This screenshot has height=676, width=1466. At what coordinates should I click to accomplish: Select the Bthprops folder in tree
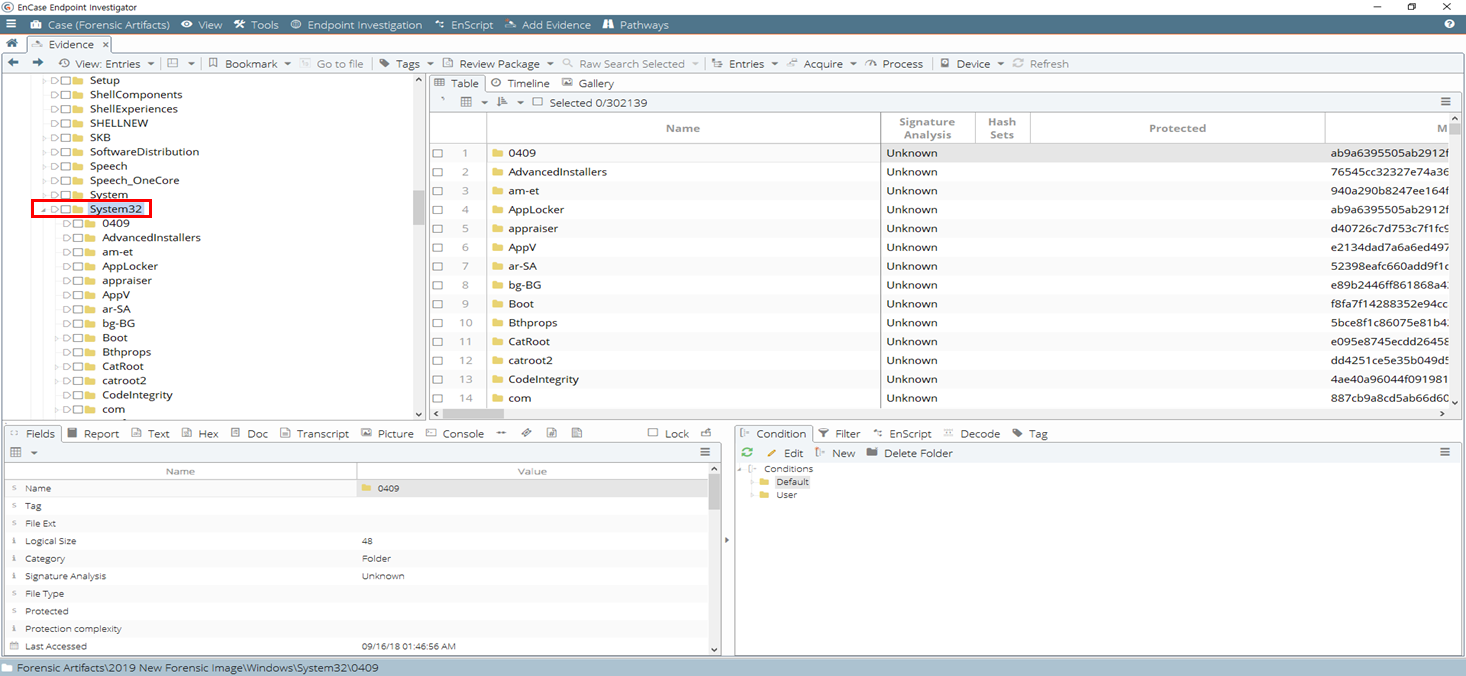tap(126, 352)
